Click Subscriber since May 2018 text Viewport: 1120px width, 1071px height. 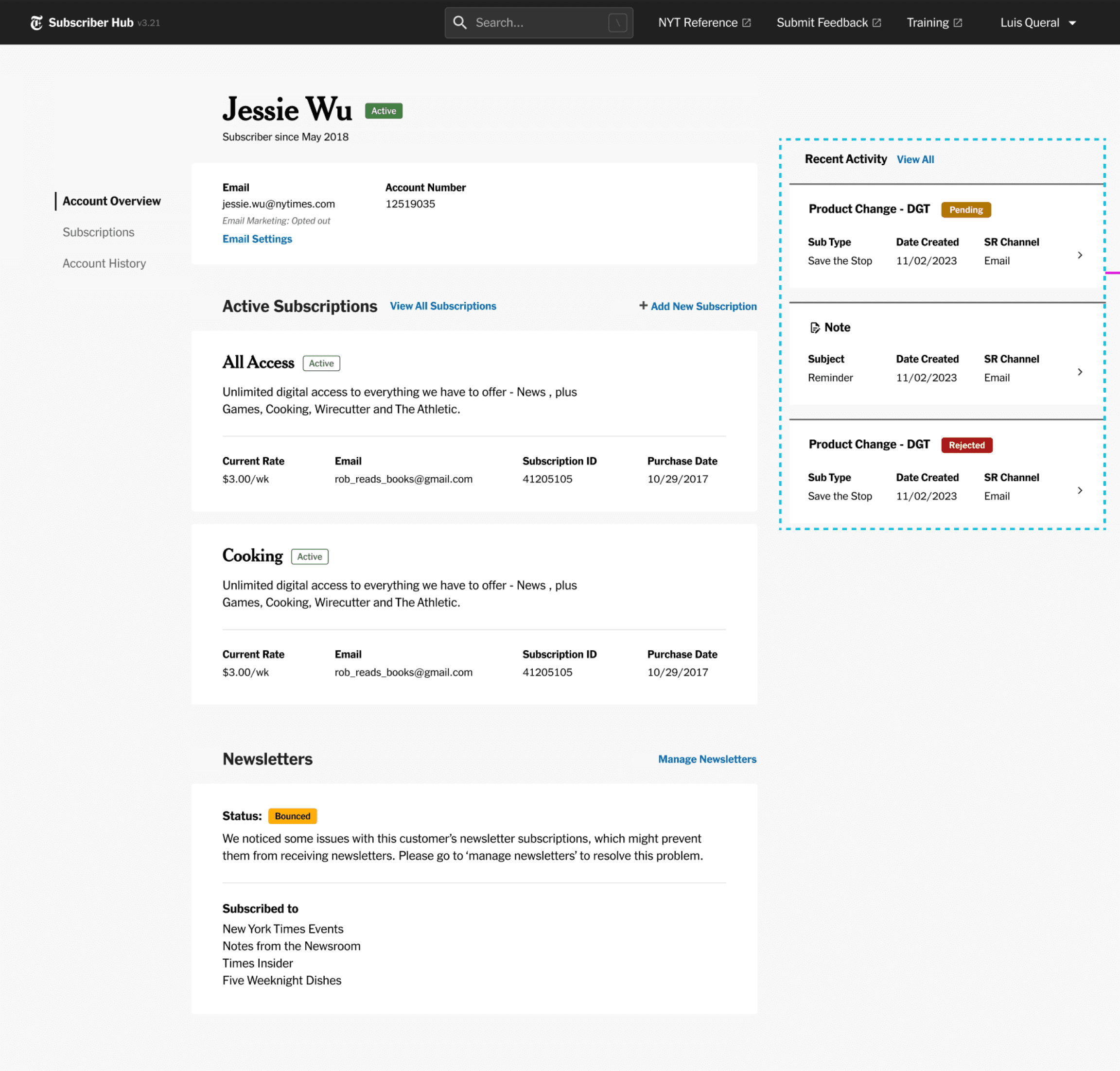tap(285, 137)
